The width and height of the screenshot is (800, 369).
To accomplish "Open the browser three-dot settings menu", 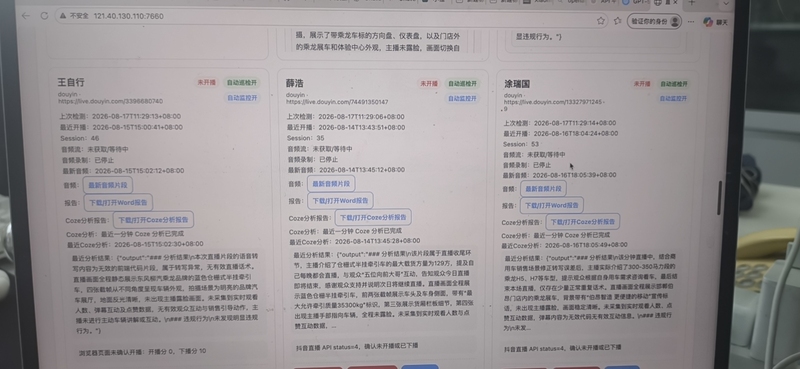I will coord(691,22).
